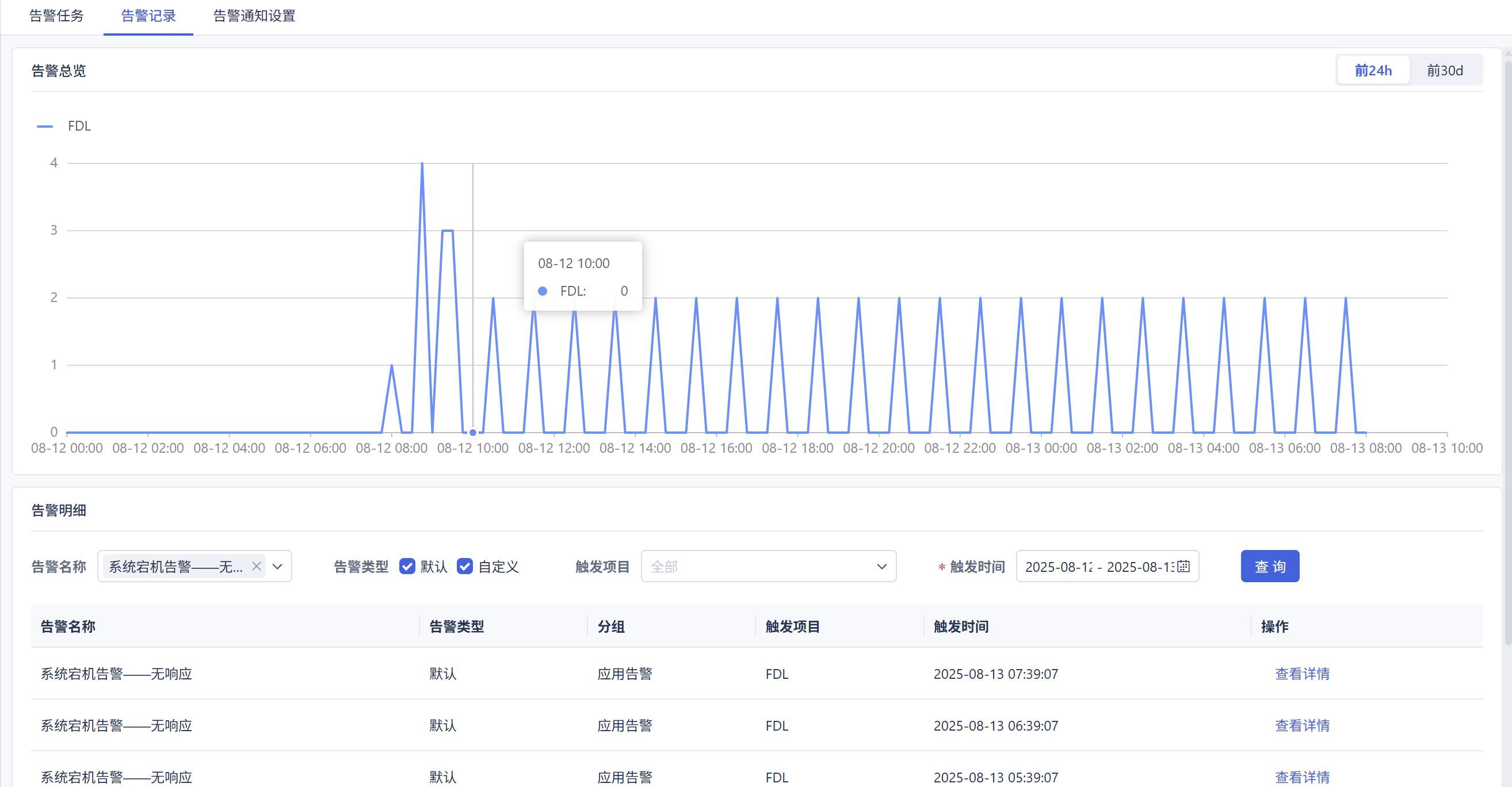Screen dimensions: 1512x787
Task: Open 查看详情 for the 07:39:07 record
Action: 1302,674
